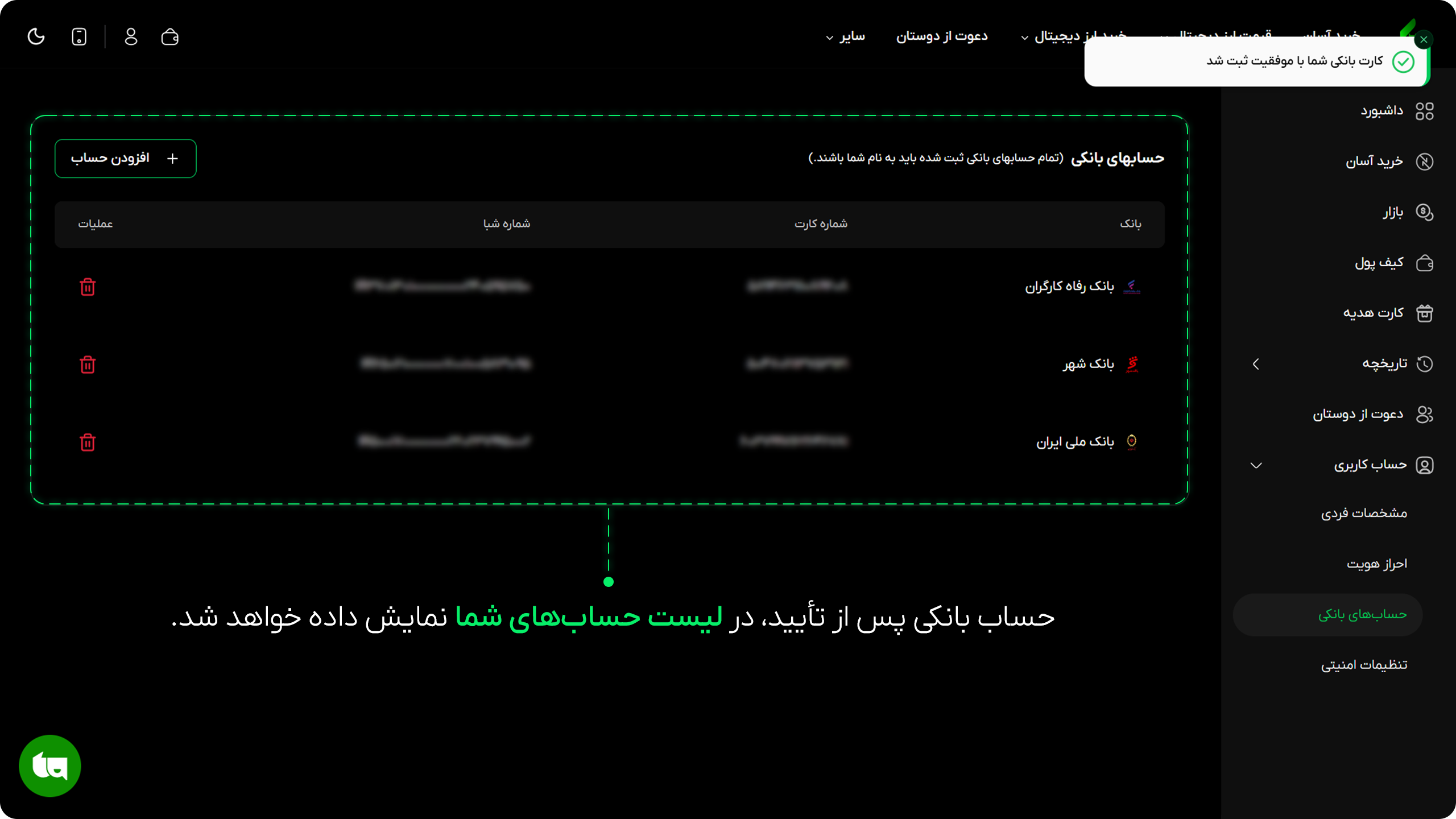Open the user profile icon in header
Screen dimensions: 1456x819
(x=131, y=37)
